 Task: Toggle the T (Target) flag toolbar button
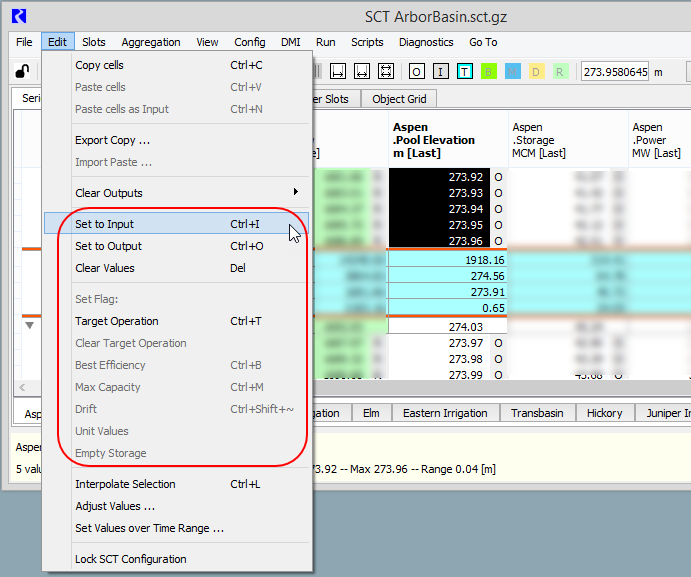click(465, 72)
